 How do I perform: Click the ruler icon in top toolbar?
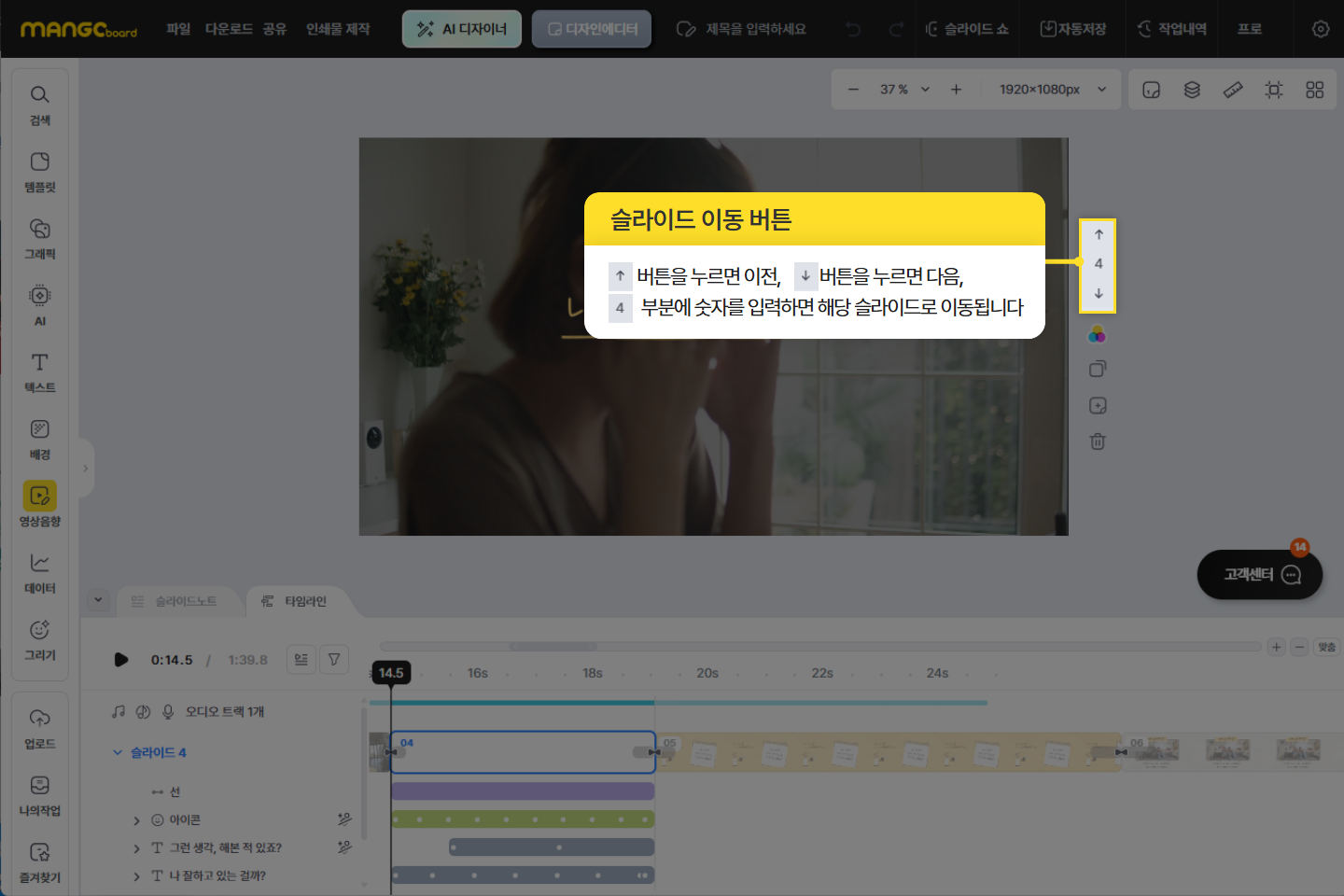[1233, 90]
